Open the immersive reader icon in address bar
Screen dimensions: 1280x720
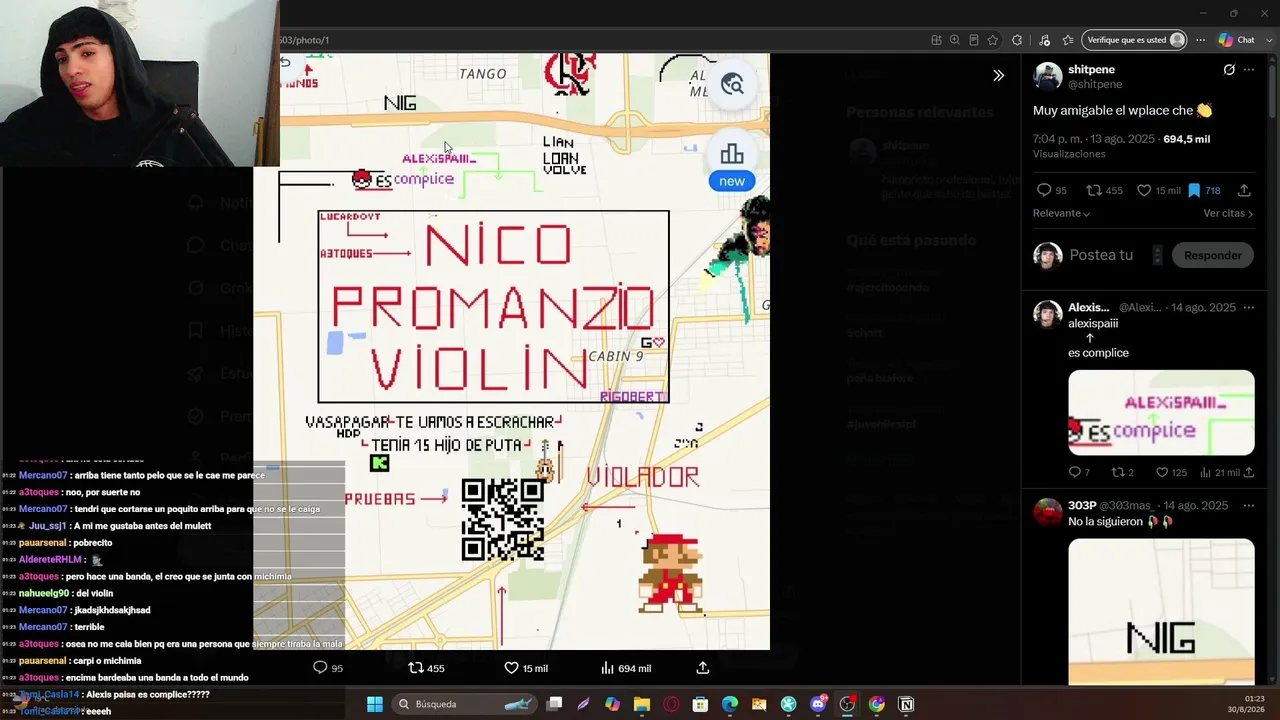[x=974, y=40]
